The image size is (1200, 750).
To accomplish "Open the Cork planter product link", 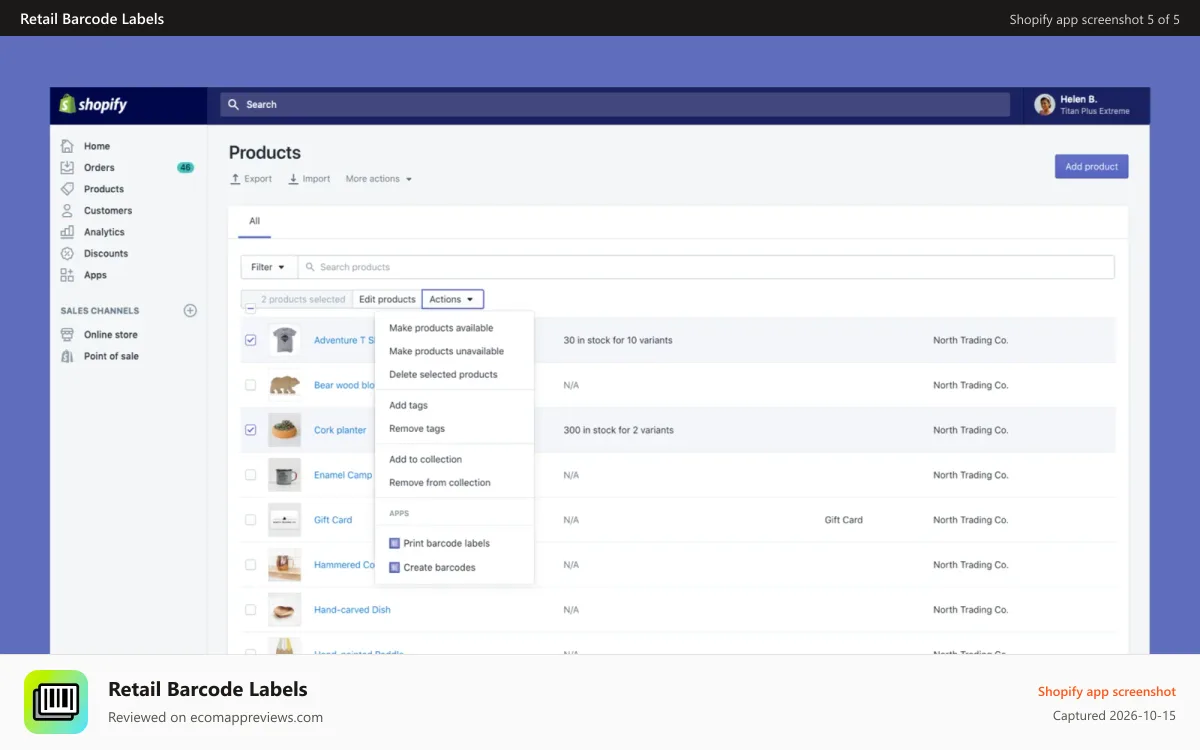I will tap(340, 430).
